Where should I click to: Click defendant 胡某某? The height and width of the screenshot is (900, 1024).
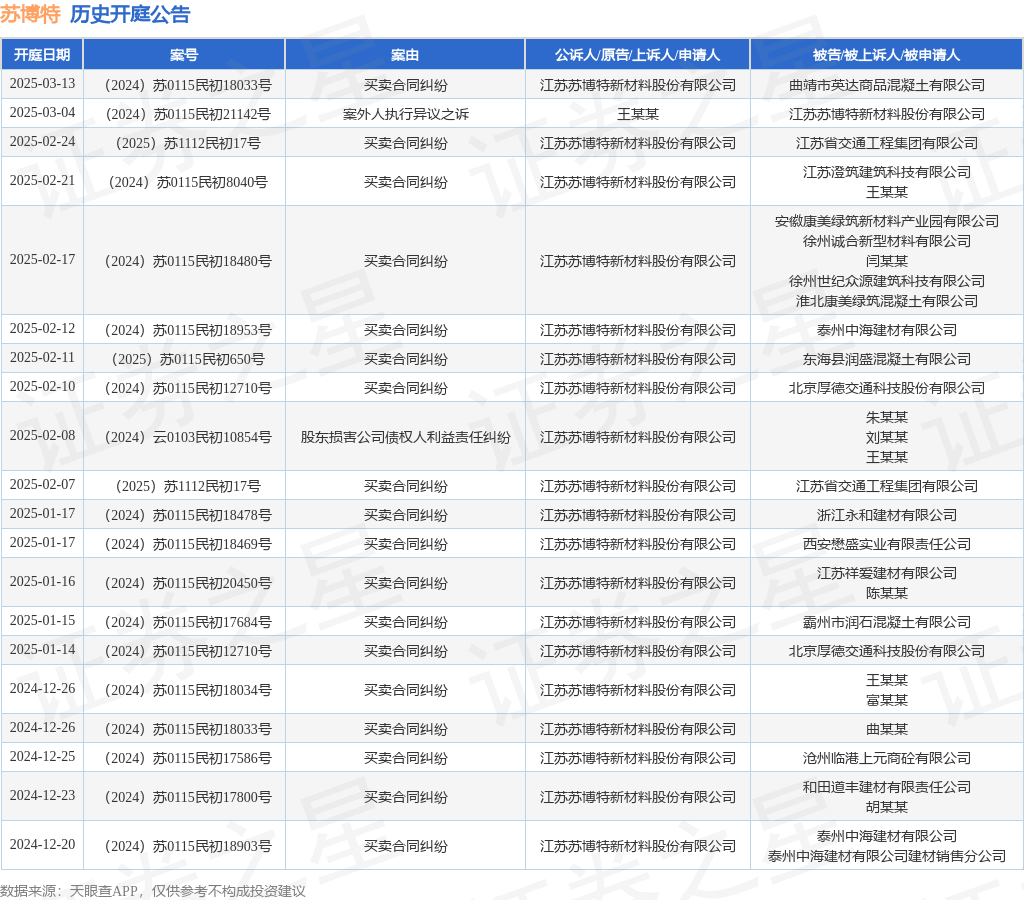point(887,807)
